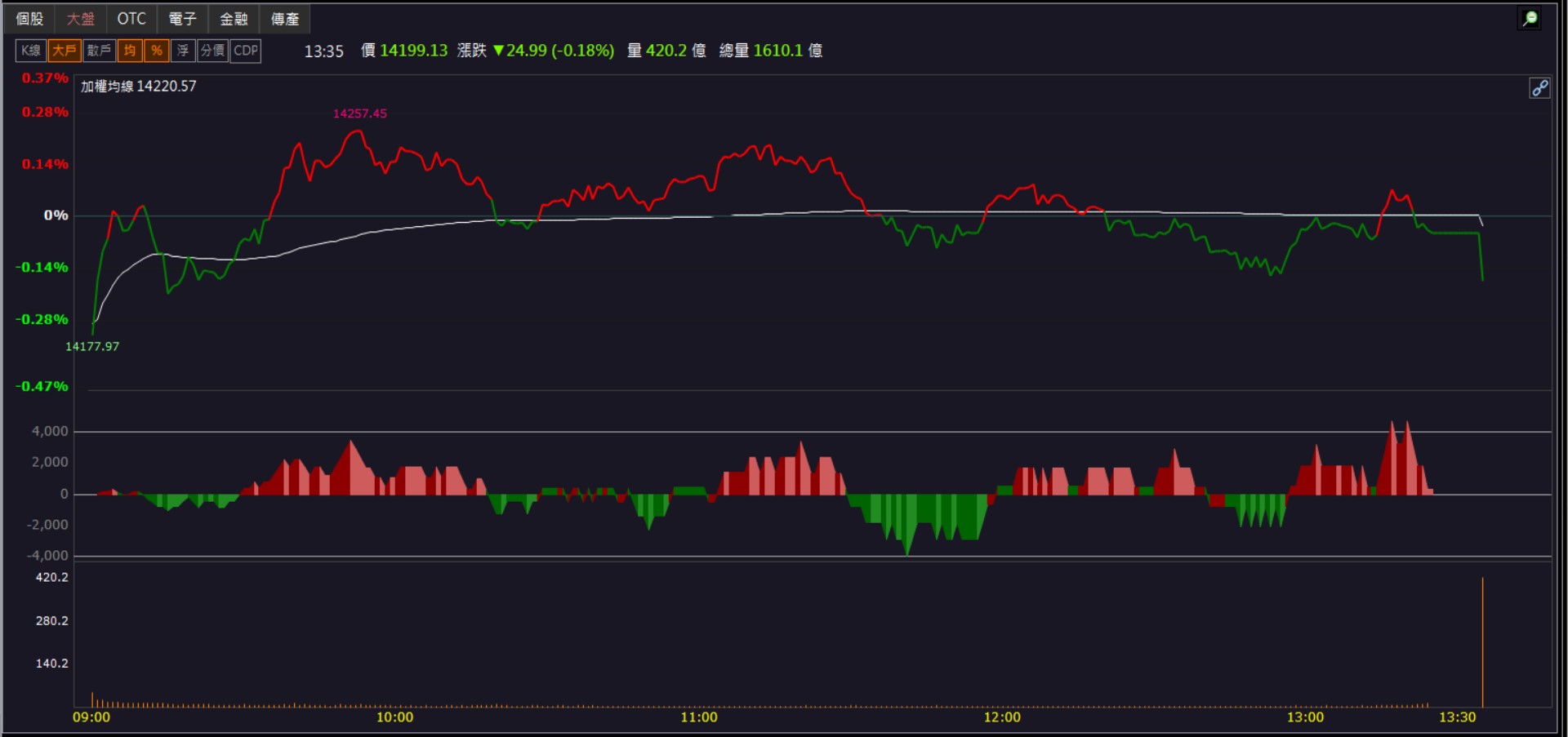Click the 13:00 time axis label
Viewport: 1568px width, 737px height.
point(1305,717)
